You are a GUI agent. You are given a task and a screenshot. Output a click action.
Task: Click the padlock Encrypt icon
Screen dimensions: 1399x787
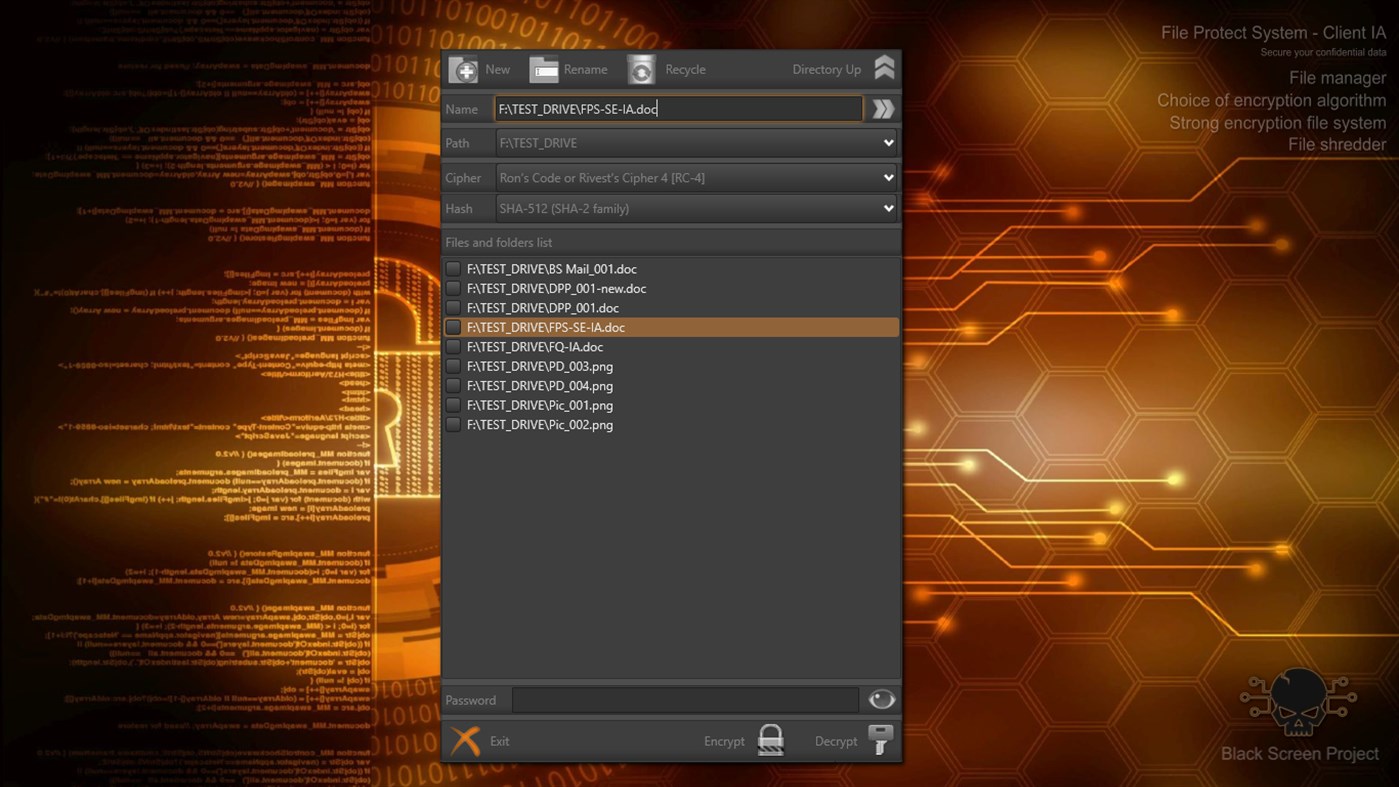pyautogui.click(x=770, y=740)
